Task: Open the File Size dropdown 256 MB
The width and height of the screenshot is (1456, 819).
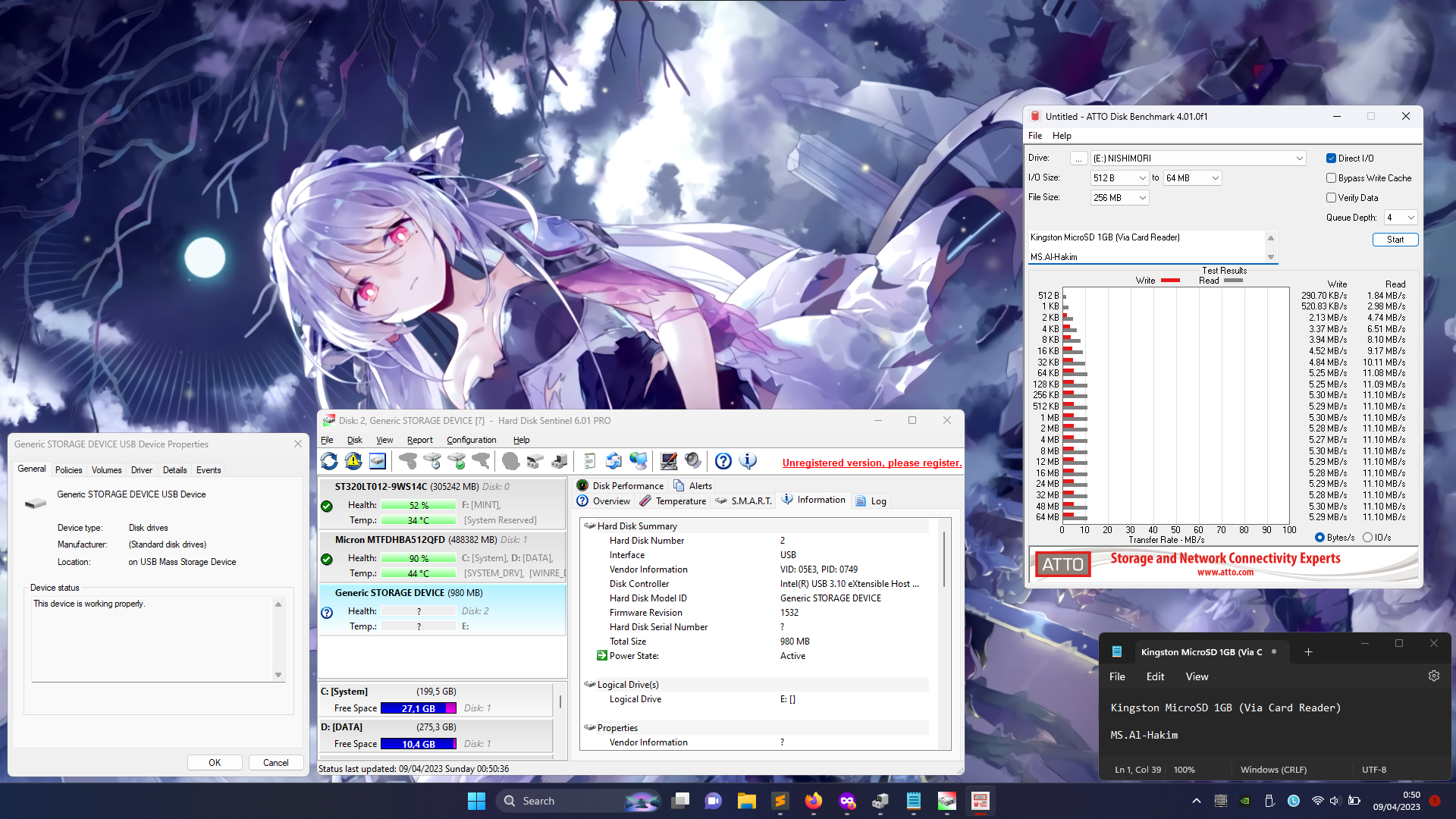Action: [1120, 198]
